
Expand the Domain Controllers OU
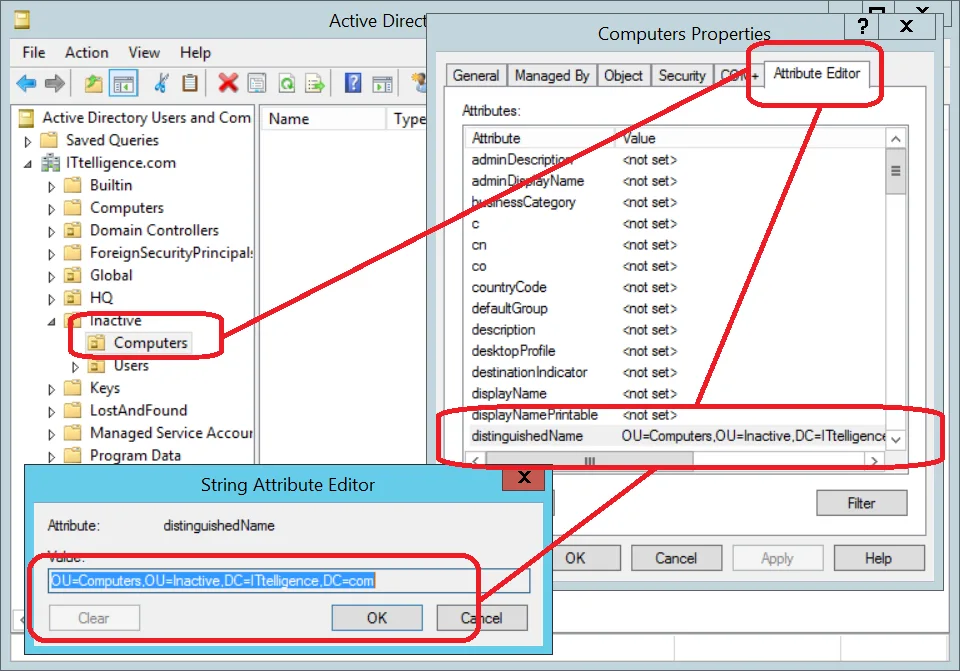pyautogui.click(x=51, y=231)
